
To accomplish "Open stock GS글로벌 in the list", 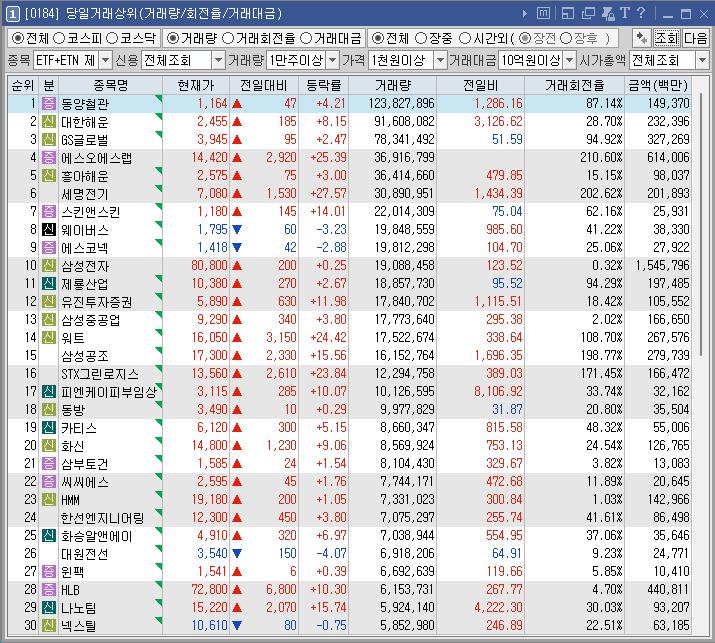I will 84,140.
